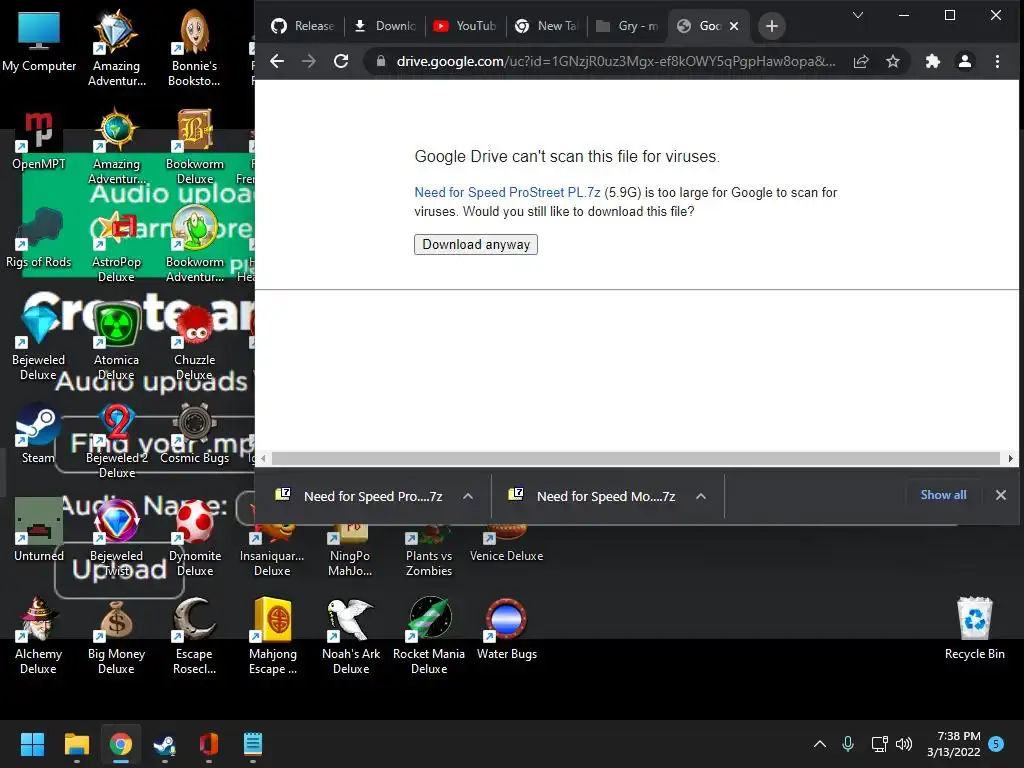Open the Chrome extensions puzzle icon
This screenshot has width=1024, height=768.
pos(933,61)
